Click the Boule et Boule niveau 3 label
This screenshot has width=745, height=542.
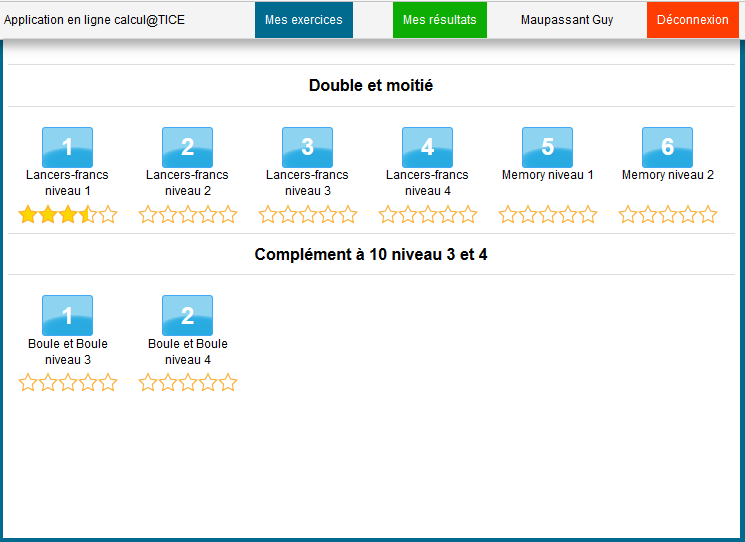pos(67,351)
